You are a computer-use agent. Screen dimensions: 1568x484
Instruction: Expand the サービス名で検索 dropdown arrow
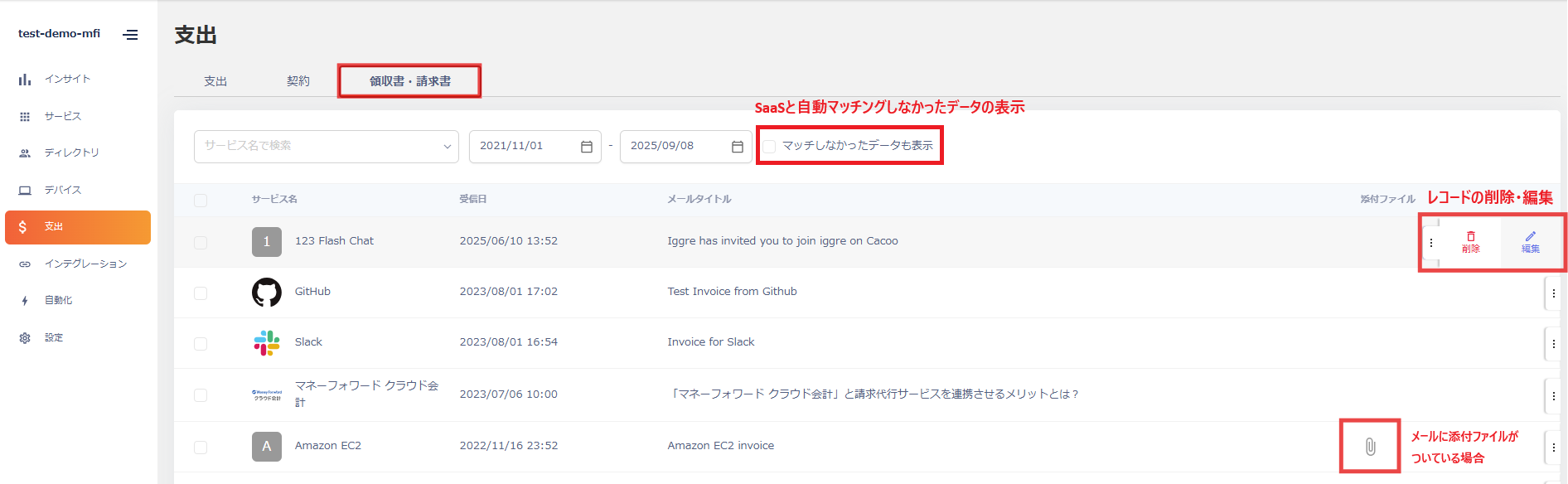pyautogui.click(x=448, y=147)
